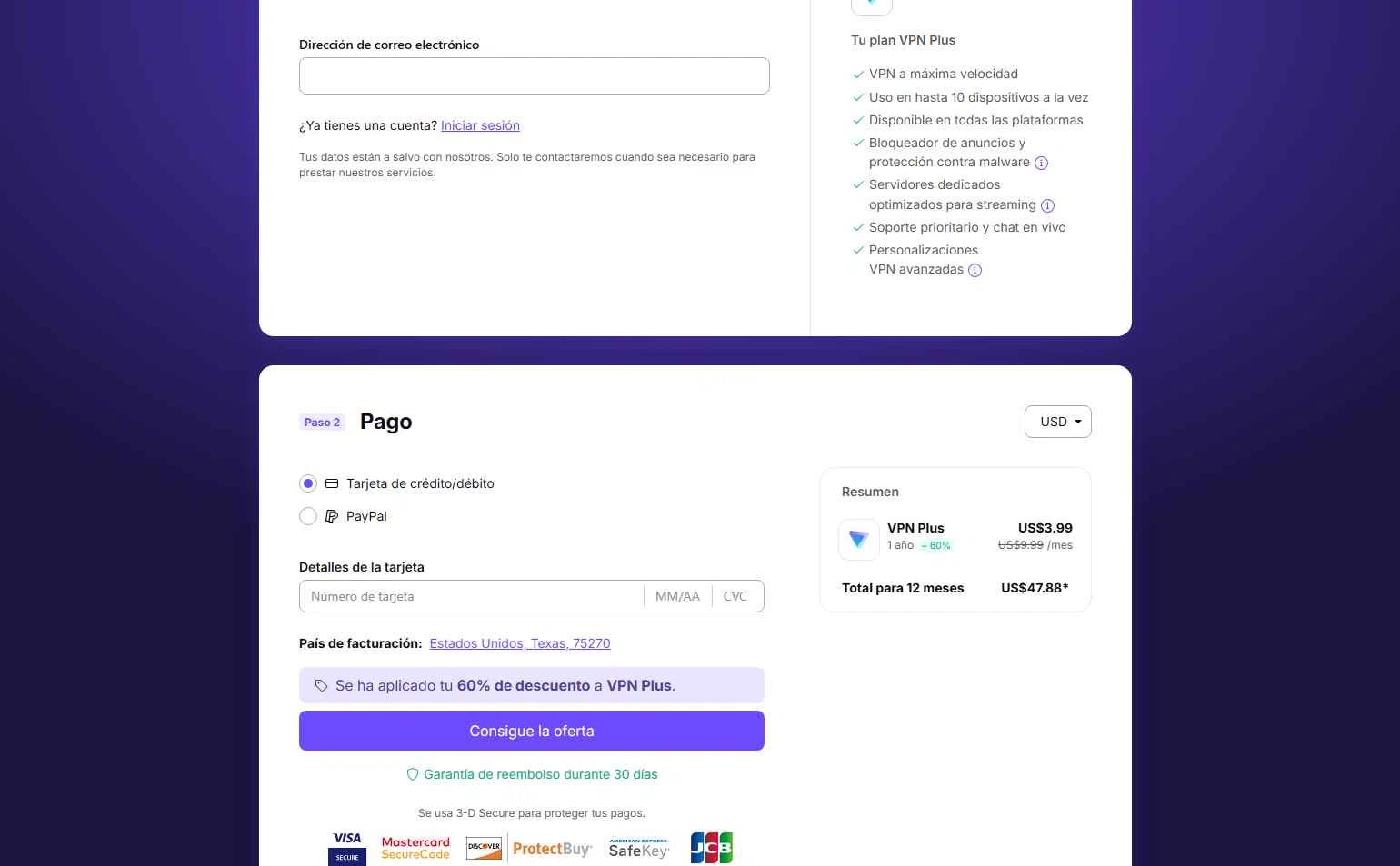1400x866 pixels.
Task: Select Tarjeta de crédito/débito payment option
Action: click(308, 483)
